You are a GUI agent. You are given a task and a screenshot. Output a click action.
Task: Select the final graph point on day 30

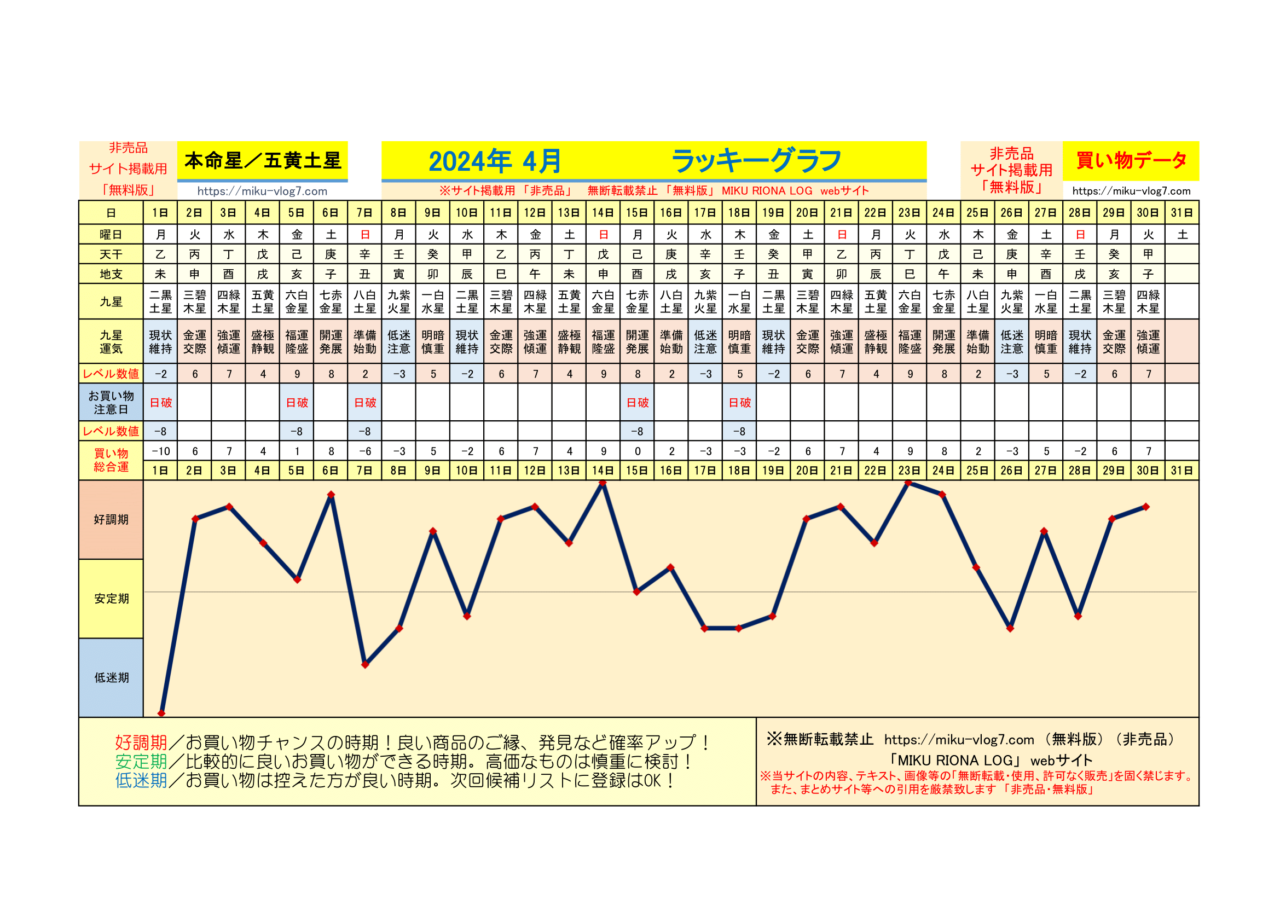tap(1147, 507)
